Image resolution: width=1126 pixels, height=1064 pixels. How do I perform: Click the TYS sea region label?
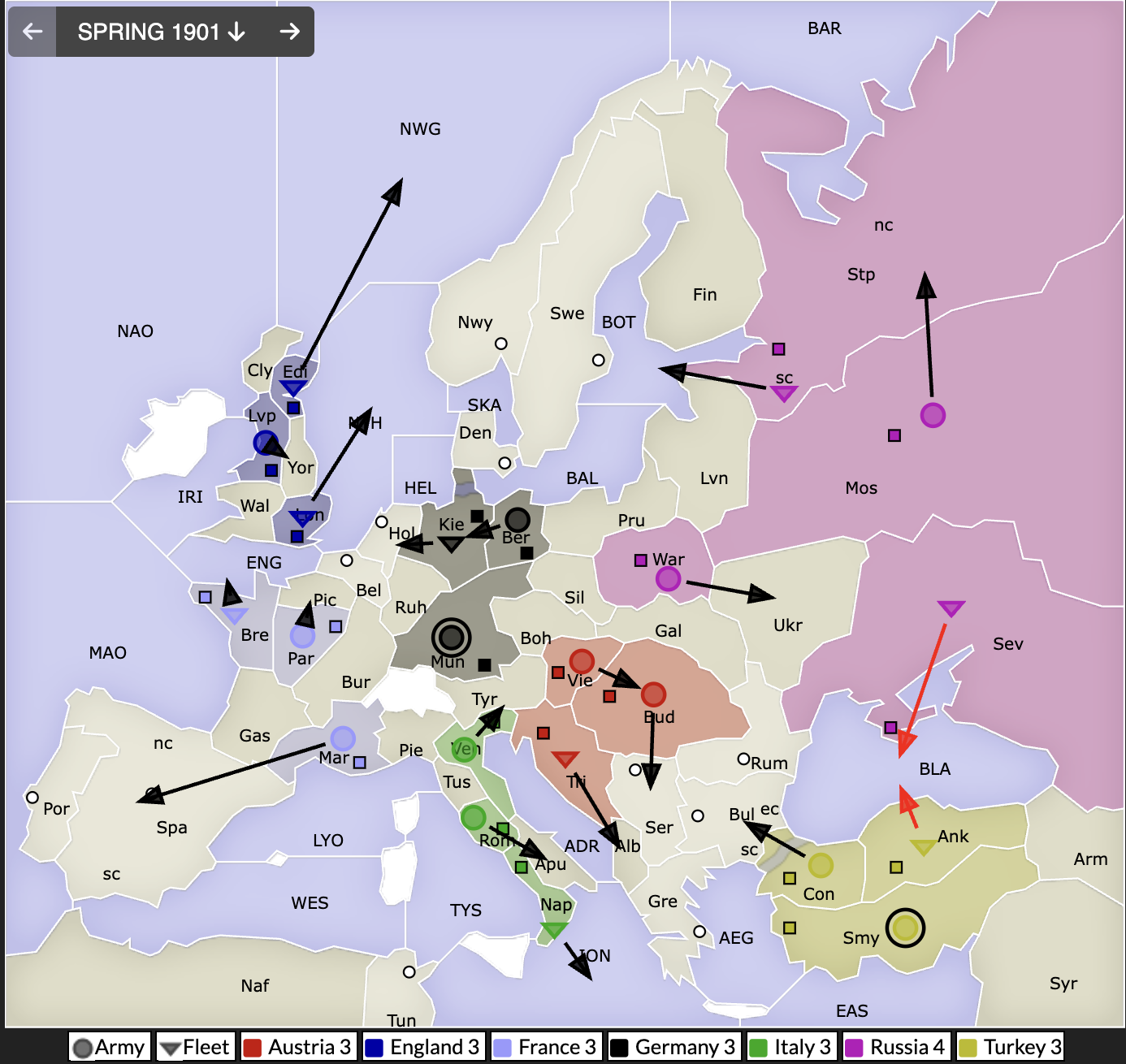click(x=466, y=910)
